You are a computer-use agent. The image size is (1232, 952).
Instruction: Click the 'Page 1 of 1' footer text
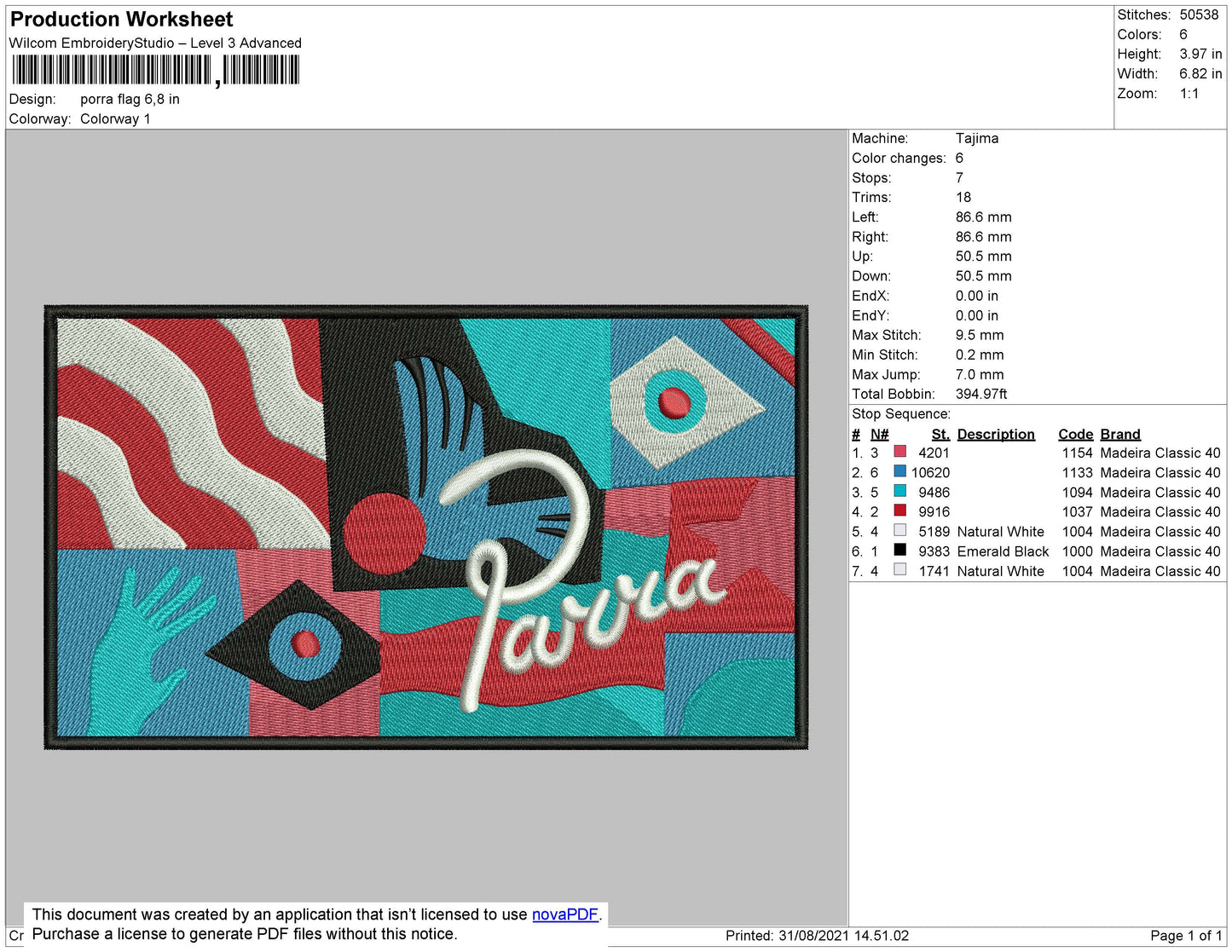(1186, 935)
